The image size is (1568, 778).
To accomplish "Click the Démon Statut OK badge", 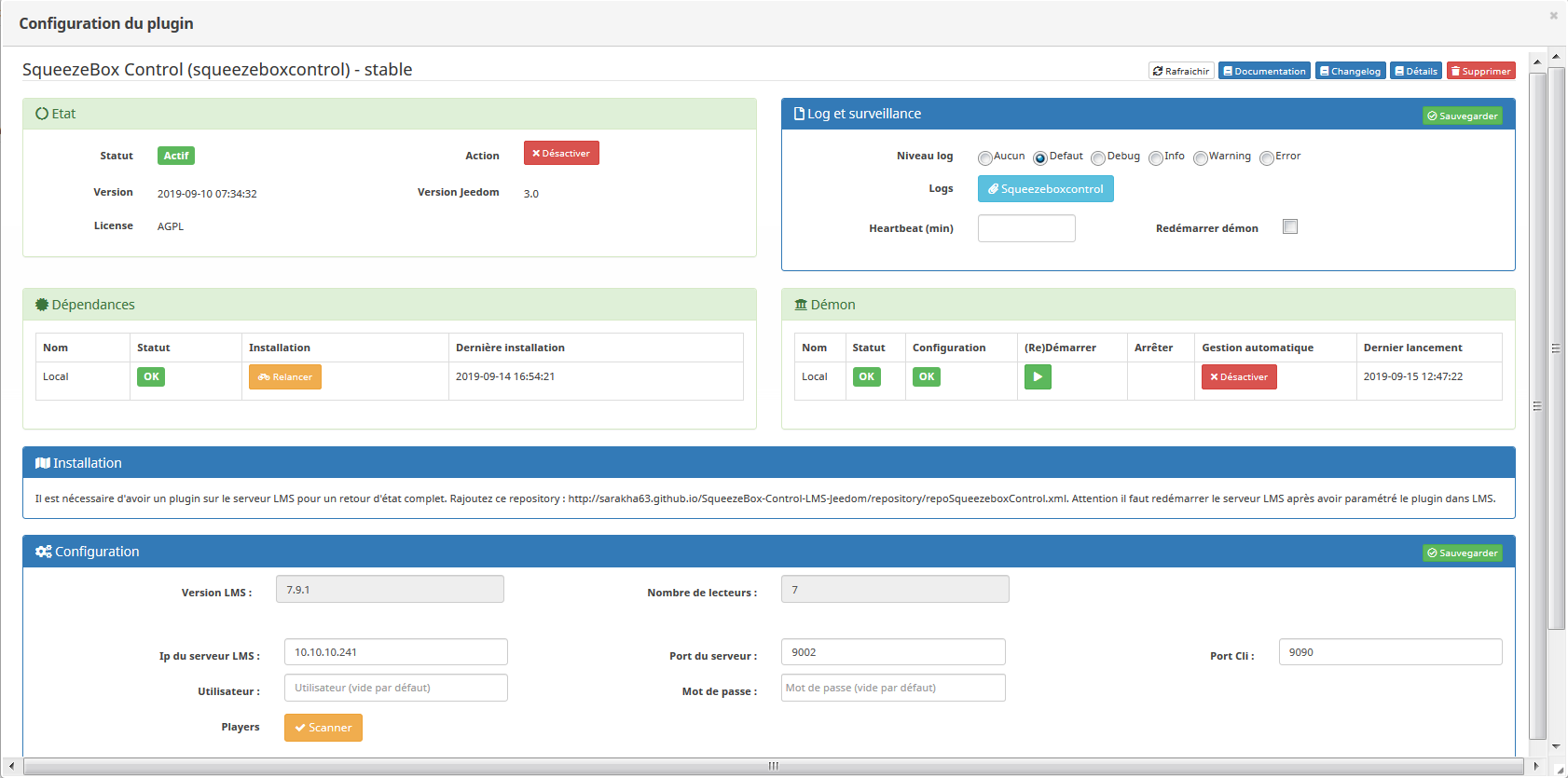I will click(867, 376).
